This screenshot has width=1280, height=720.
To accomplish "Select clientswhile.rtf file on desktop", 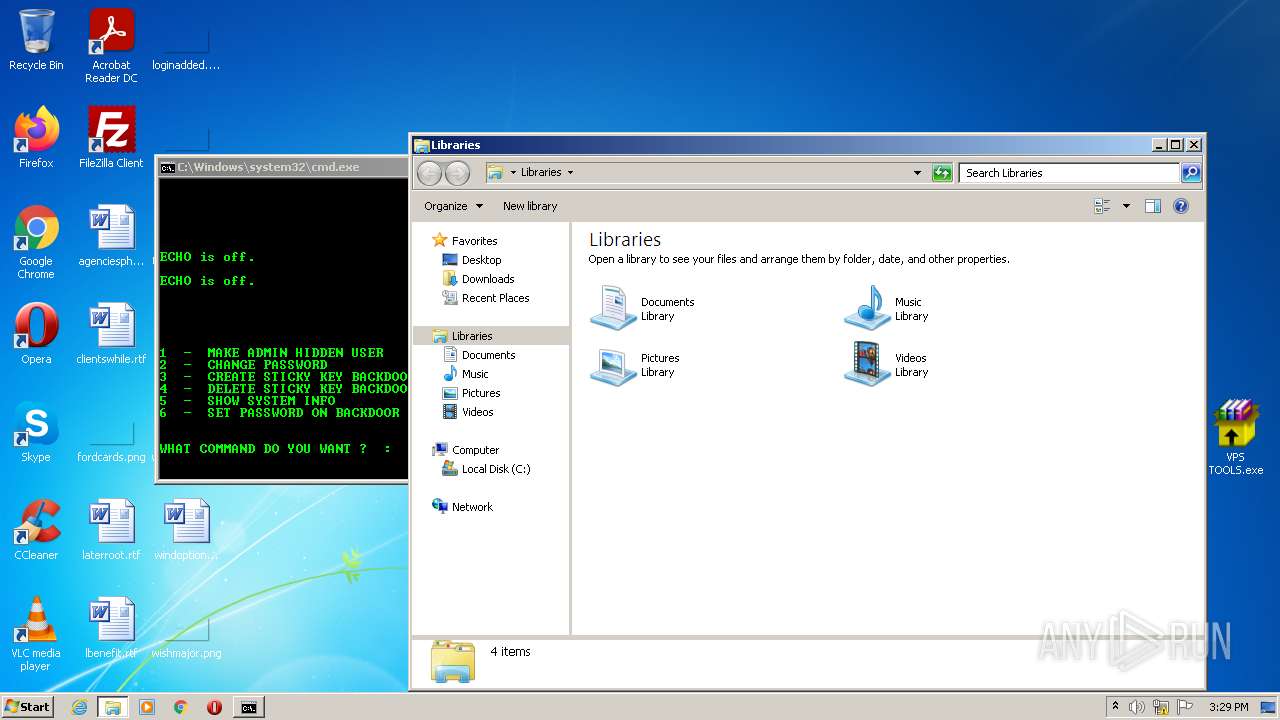I will [111, 334].
